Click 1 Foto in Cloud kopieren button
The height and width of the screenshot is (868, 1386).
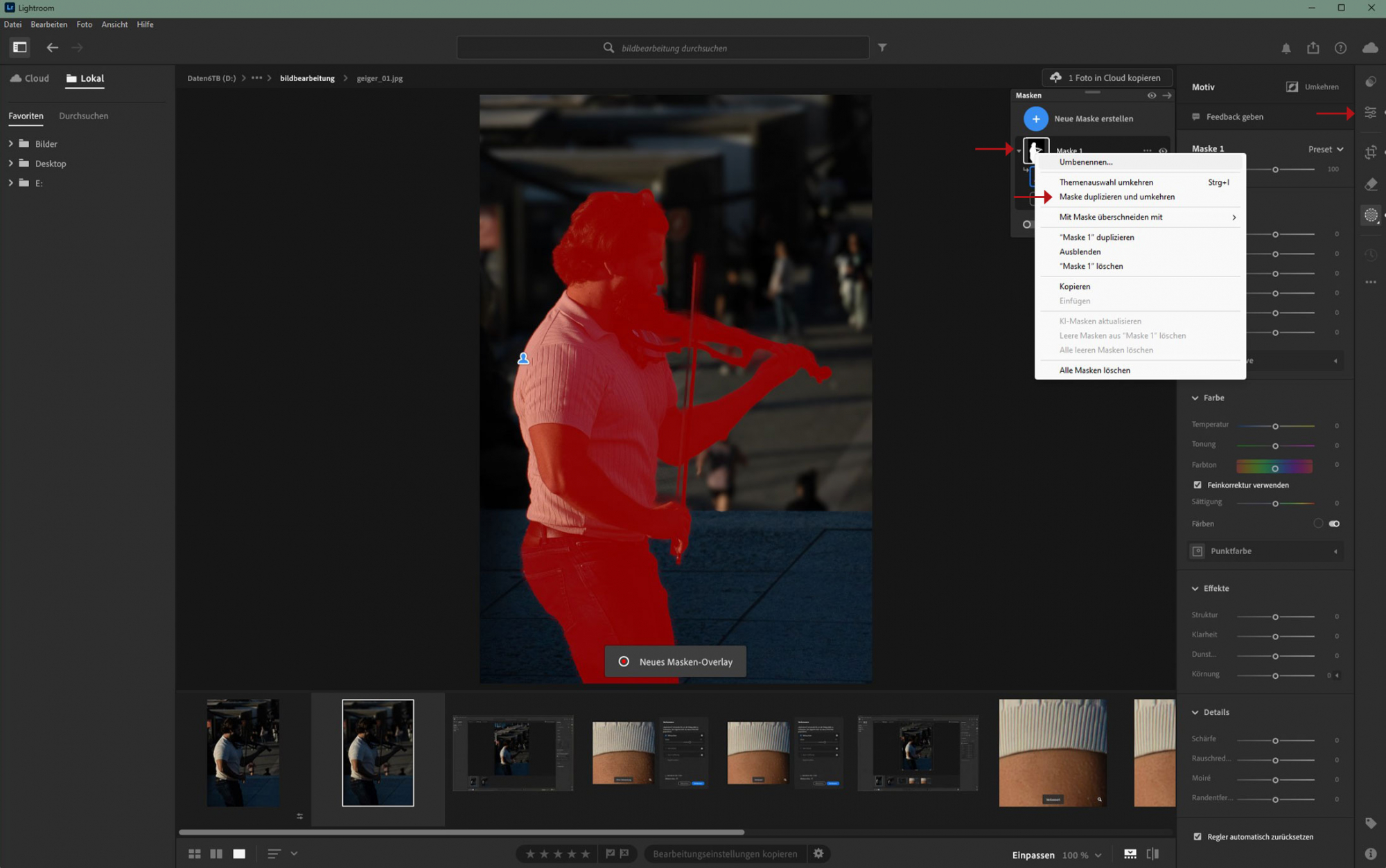tap(1107, 78)
